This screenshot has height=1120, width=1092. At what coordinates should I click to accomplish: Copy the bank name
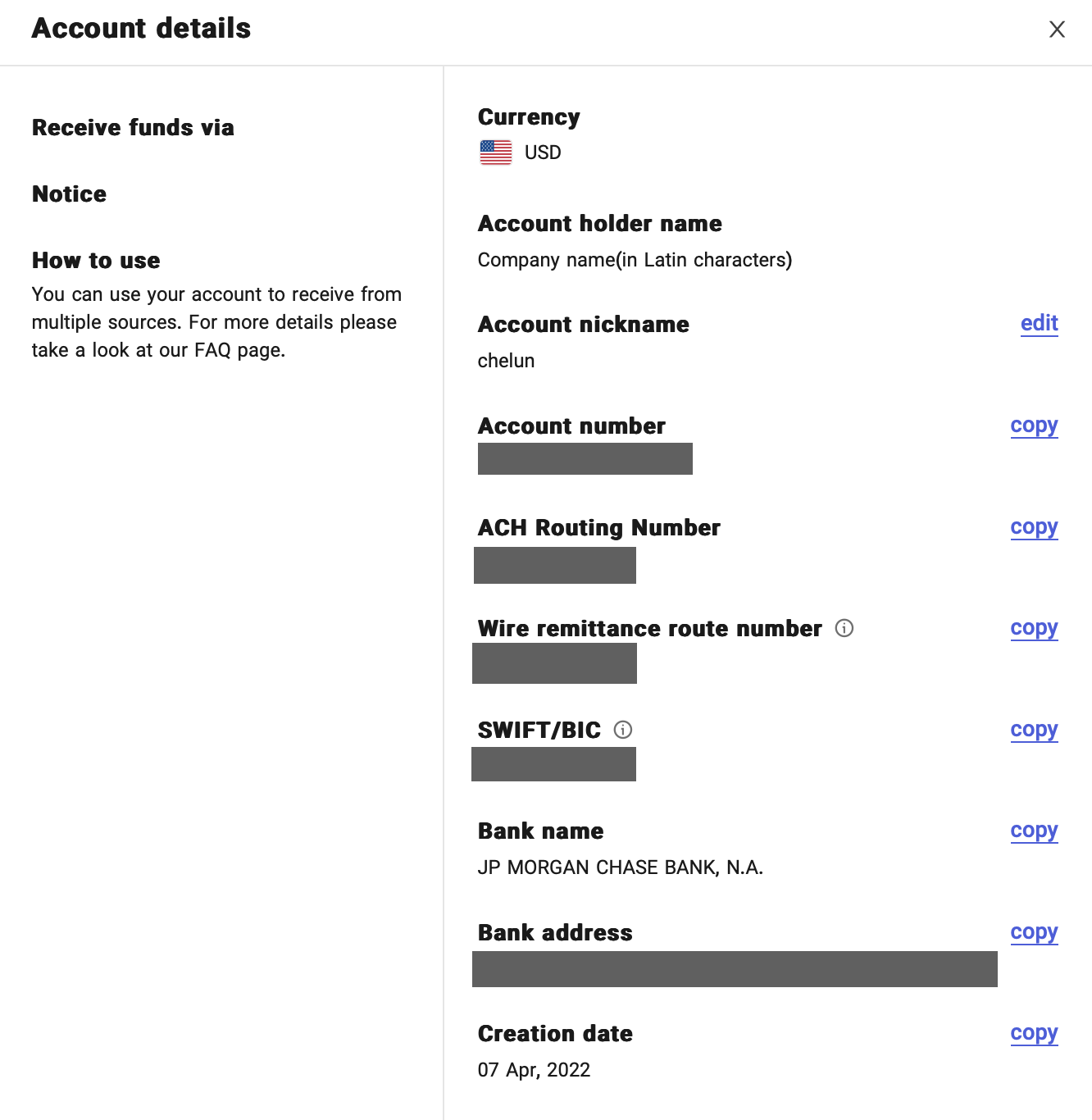(1034, 831)
